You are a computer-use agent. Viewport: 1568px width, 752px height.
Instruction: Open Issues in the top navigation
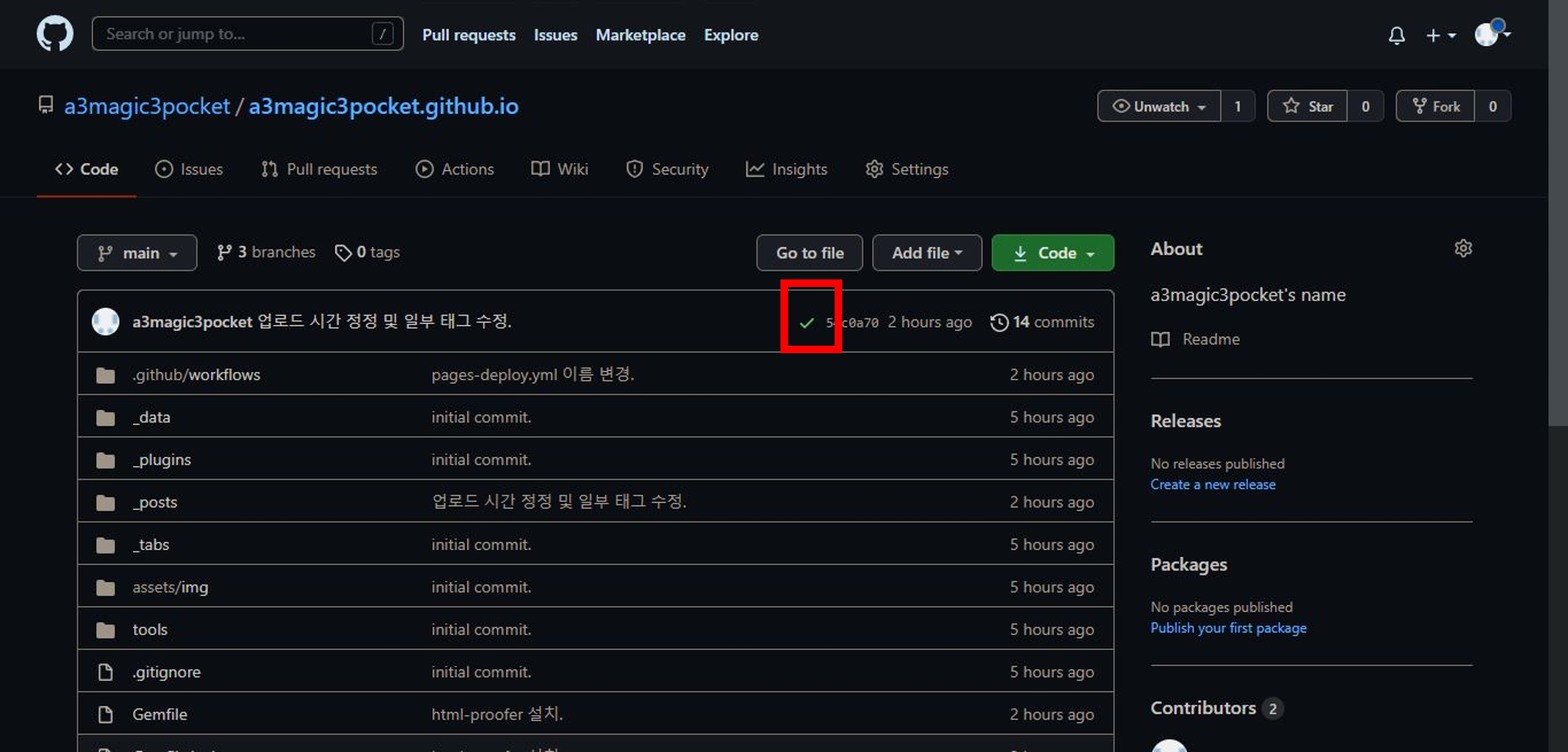pos(555,35)
